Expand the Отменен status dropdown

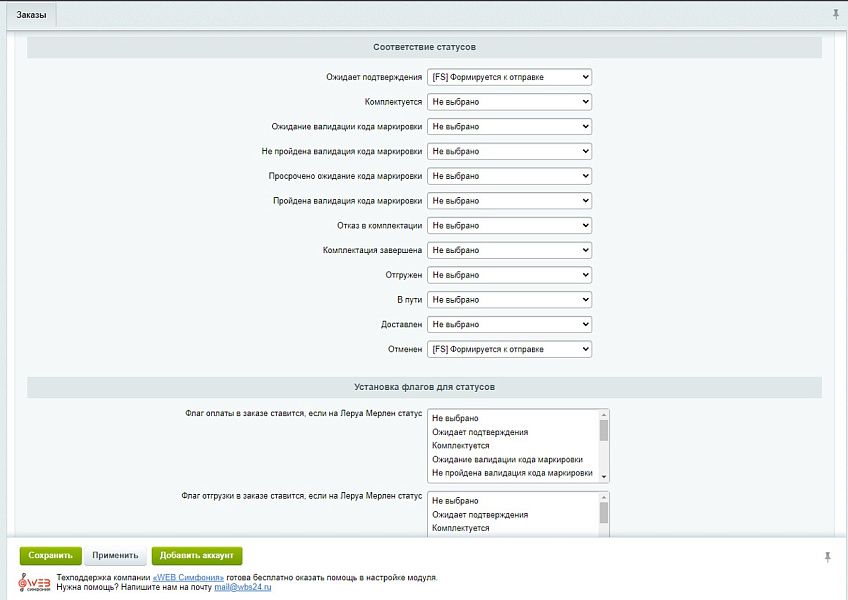pos(509,349)
